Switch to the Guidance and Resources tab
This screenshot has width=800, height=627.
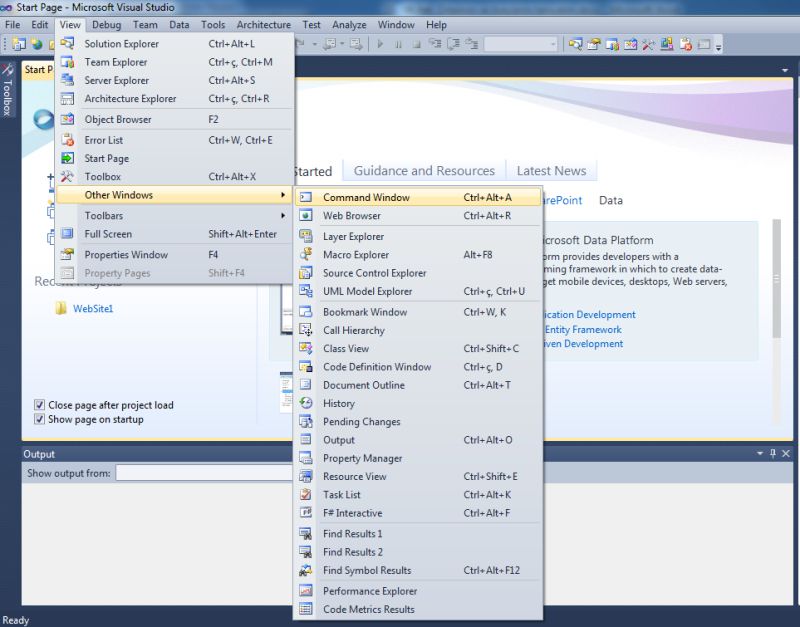[x=424, y=170]
